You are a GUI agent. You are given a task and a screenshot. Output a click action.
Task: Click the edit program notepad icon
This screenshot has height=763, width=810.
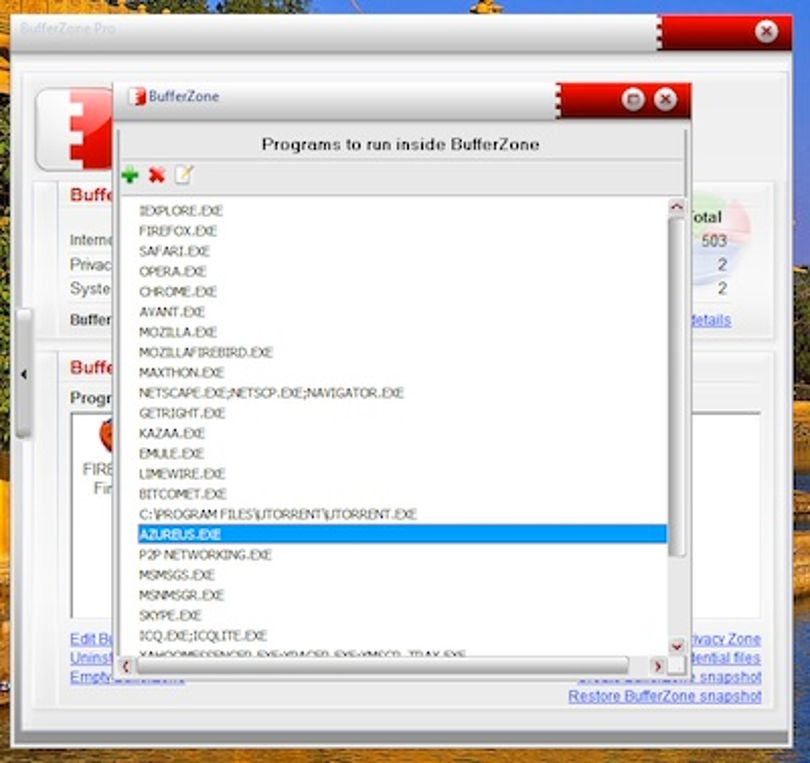[183, 175]
